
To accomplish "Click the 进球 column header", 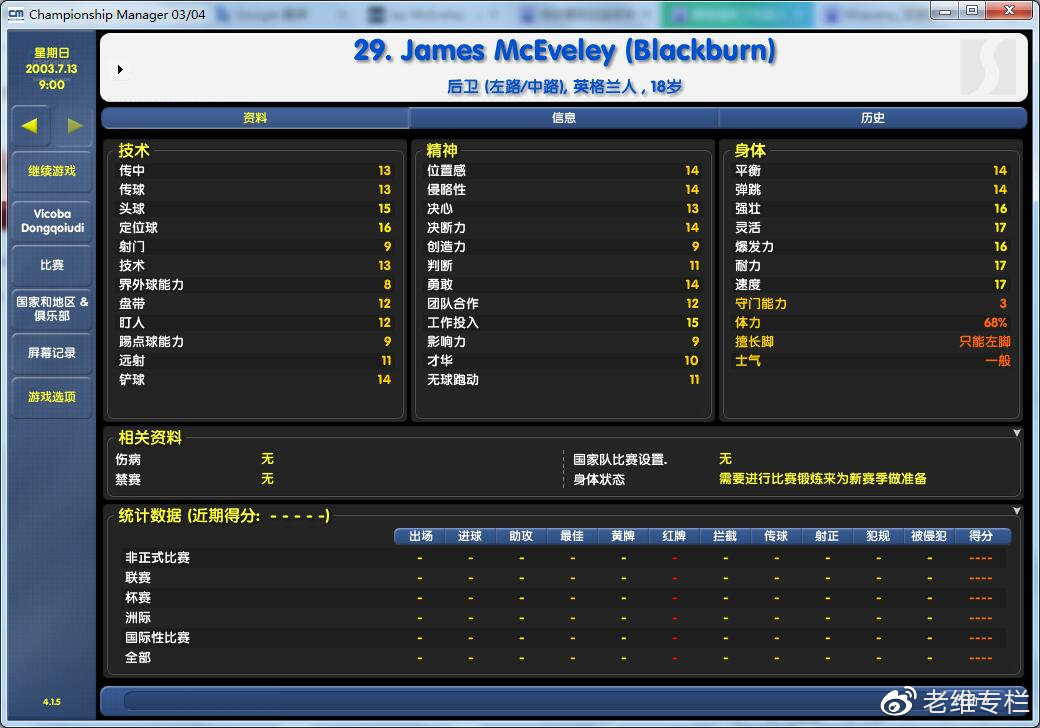I will point(470,536).
